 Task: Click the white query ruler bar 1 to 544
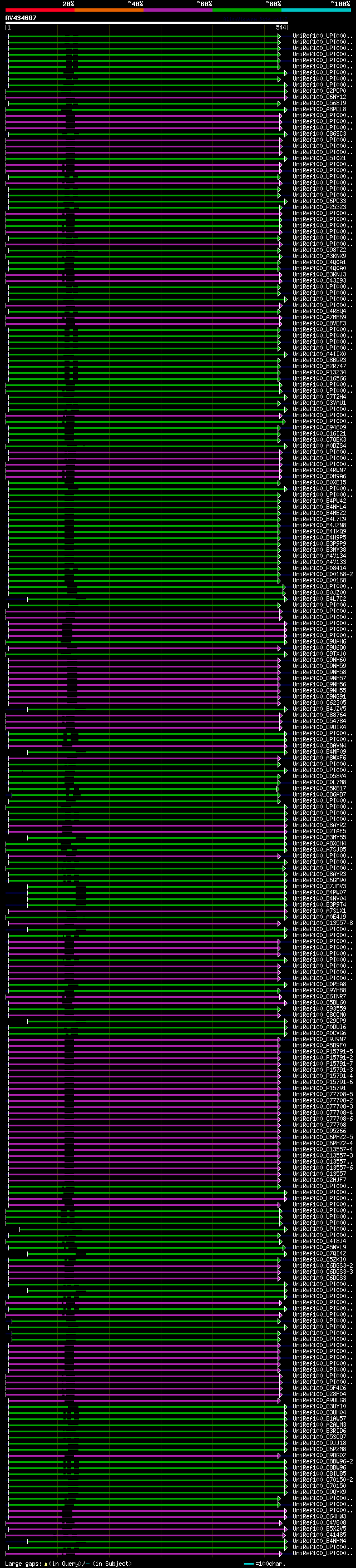coord(147,23)
